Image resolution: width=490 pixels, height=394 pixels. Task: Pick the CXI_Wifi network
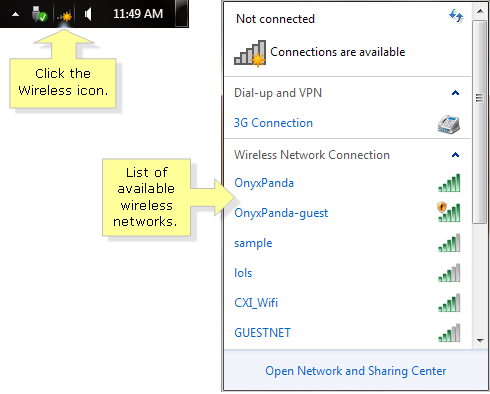click(x=348, y=303)
